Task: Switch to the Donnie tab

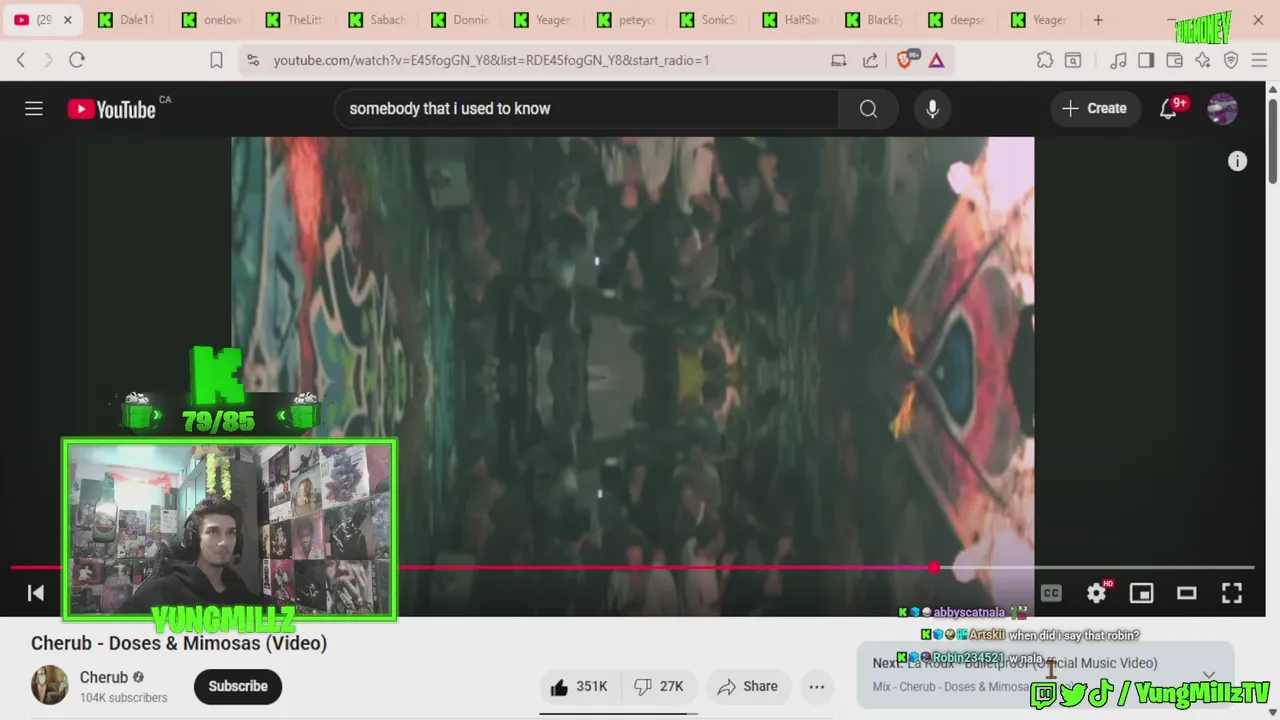Action: point(460,20)
